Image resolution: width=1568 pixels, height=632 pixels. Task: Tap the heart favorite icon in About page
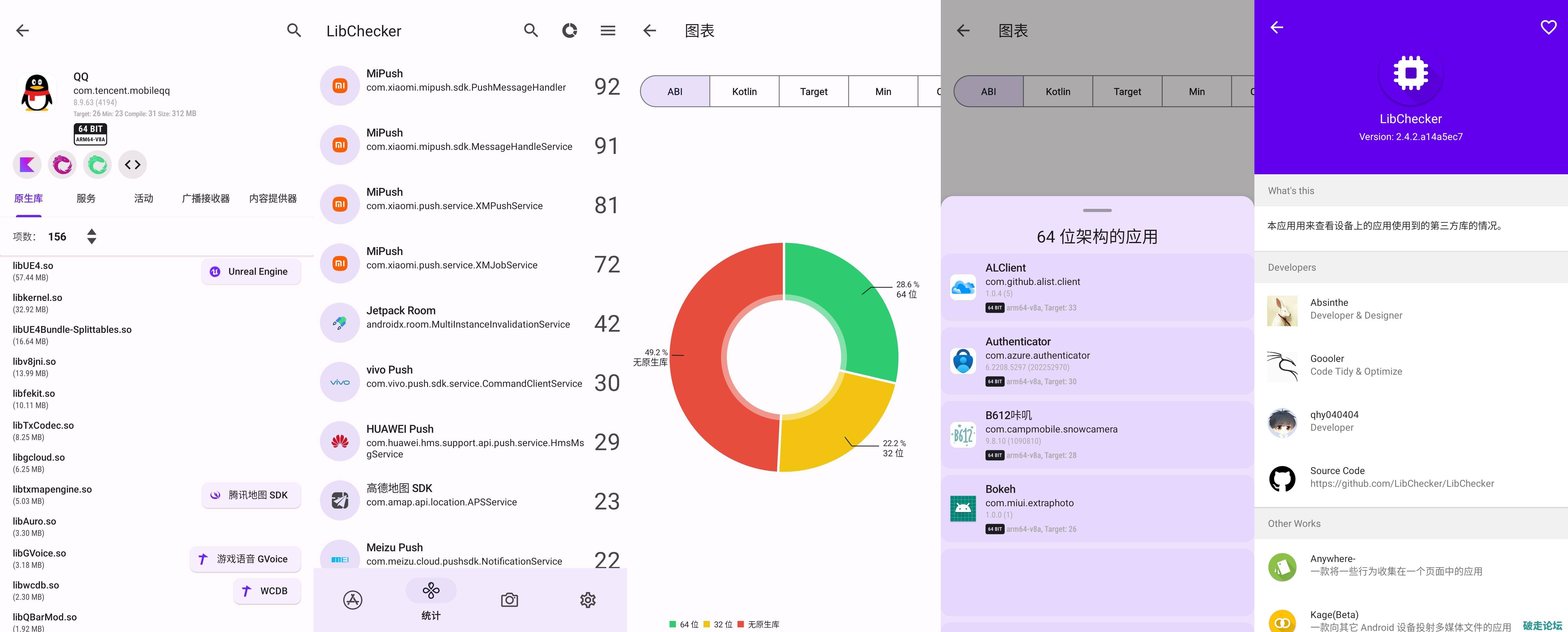click(x=1548, y=27)
